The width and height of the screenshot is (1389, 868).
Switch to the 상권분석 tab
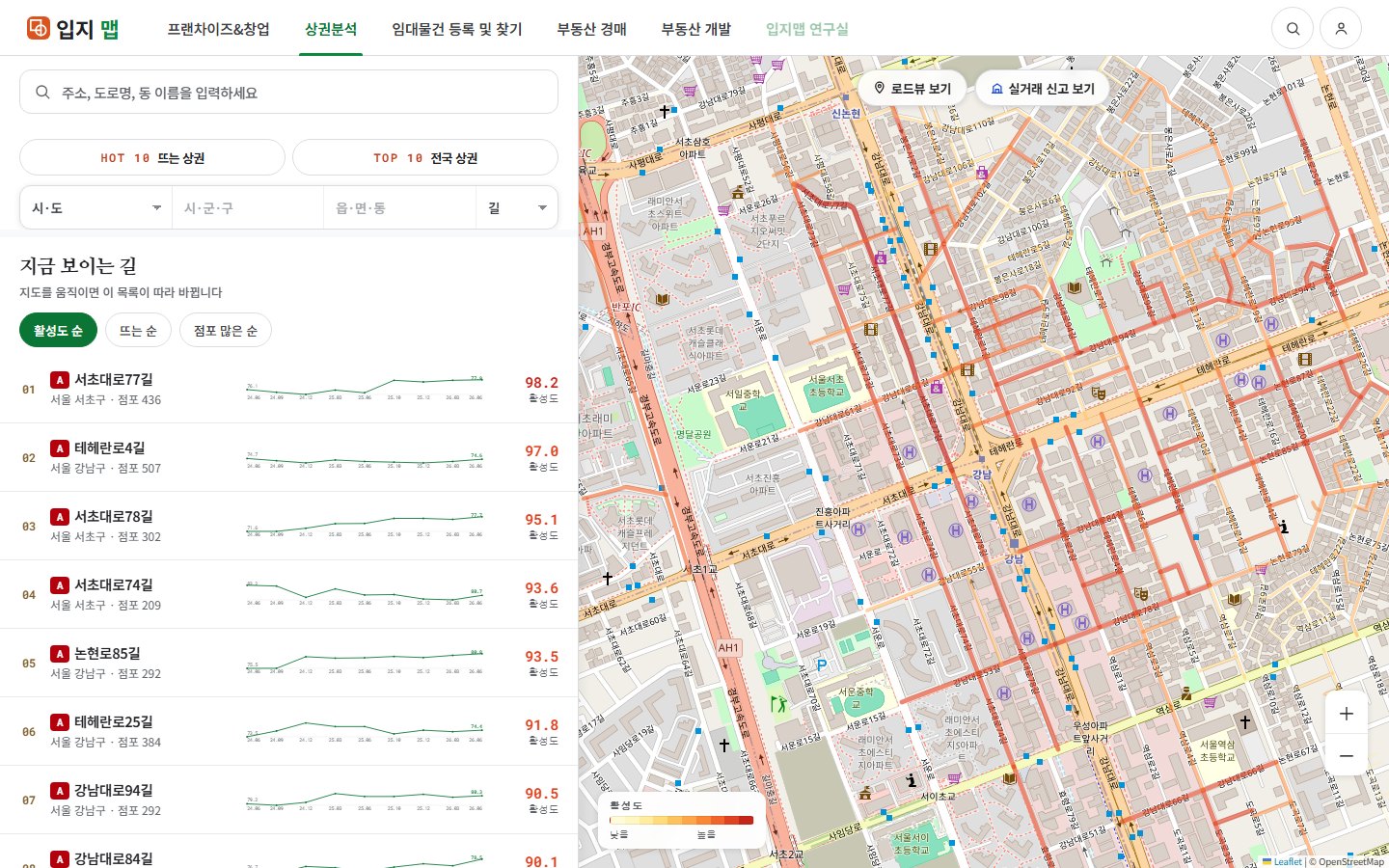tap(331, 29)
